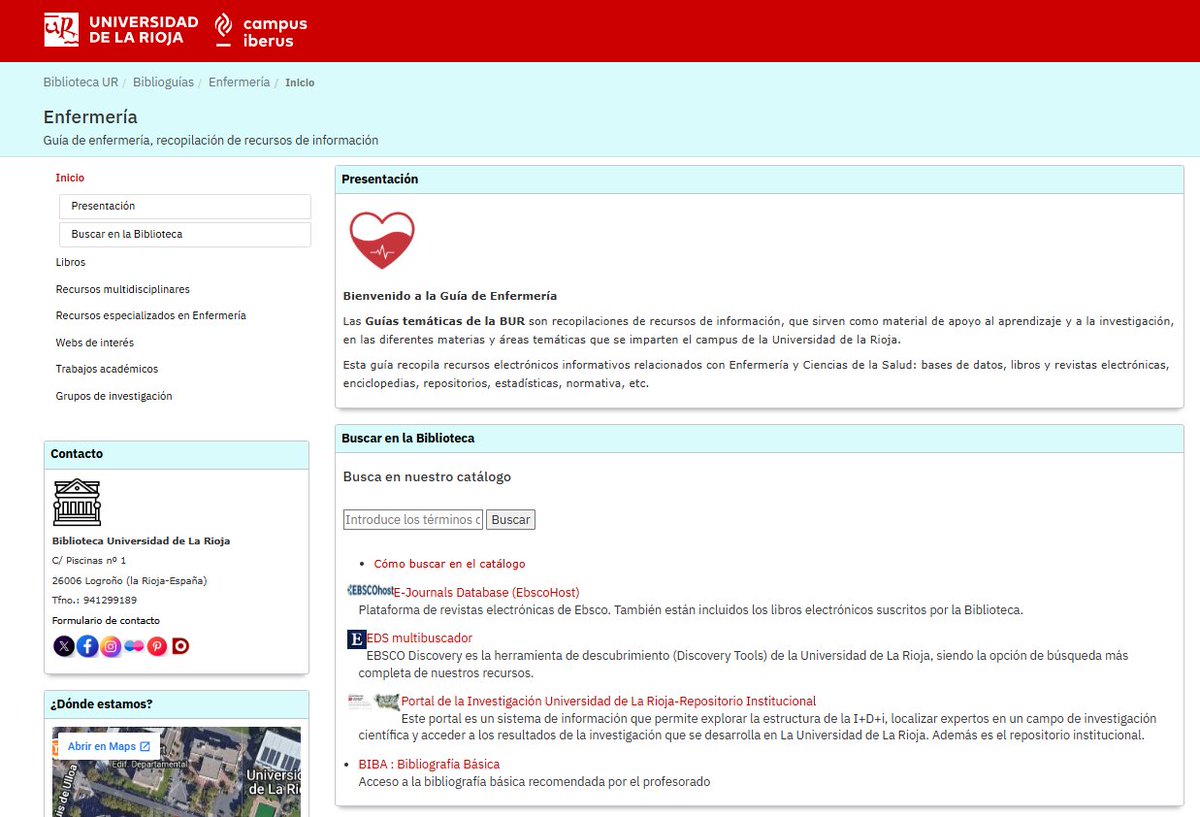Open BIBA: Bibliografía Básica
This screenshot has width=1200, height=817.
click(429, 763)
